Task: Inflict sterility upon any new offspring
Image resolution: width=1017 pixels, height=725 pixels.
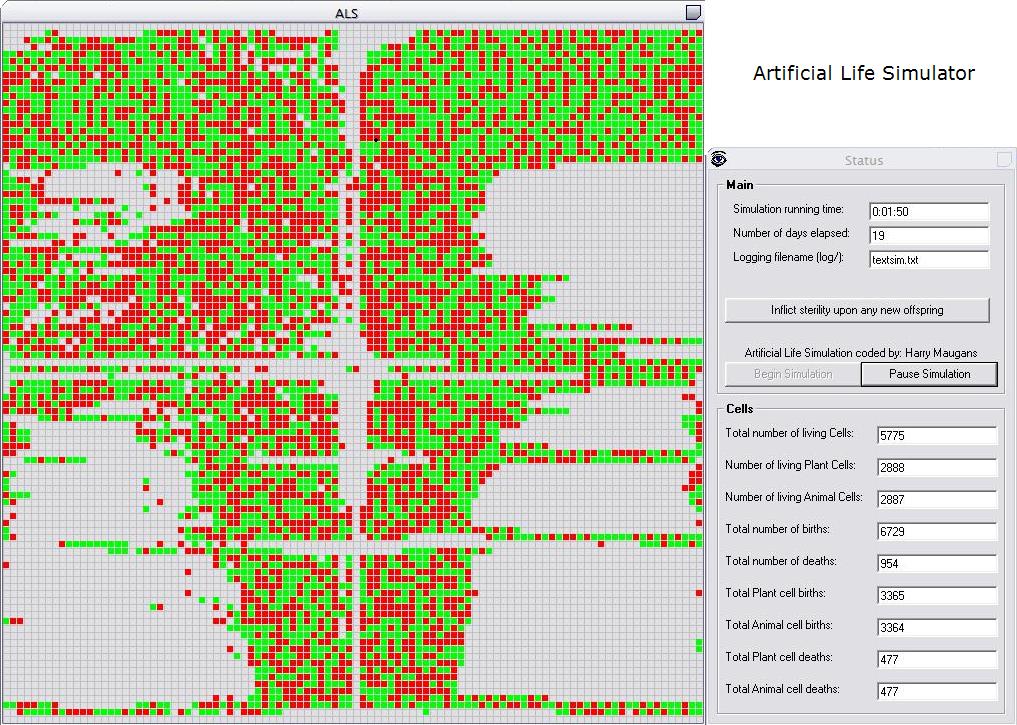Action: coord(857,310)
